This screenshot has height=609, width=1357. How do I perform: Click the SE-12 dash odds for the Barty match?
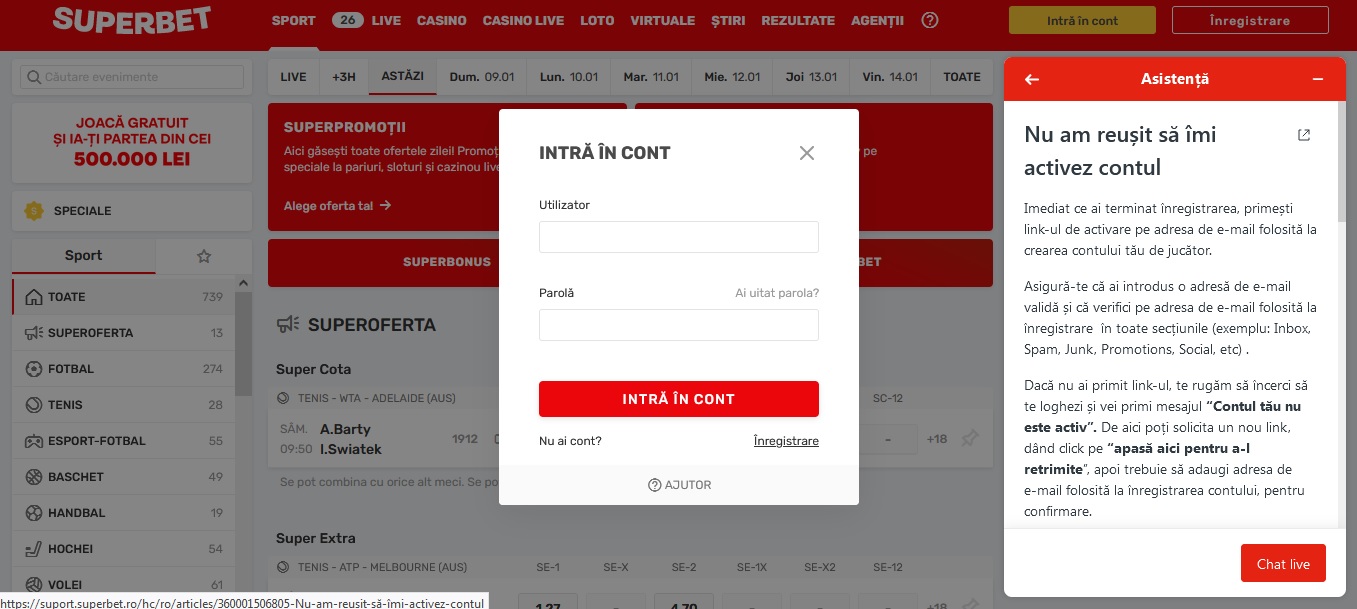[887, 439]
